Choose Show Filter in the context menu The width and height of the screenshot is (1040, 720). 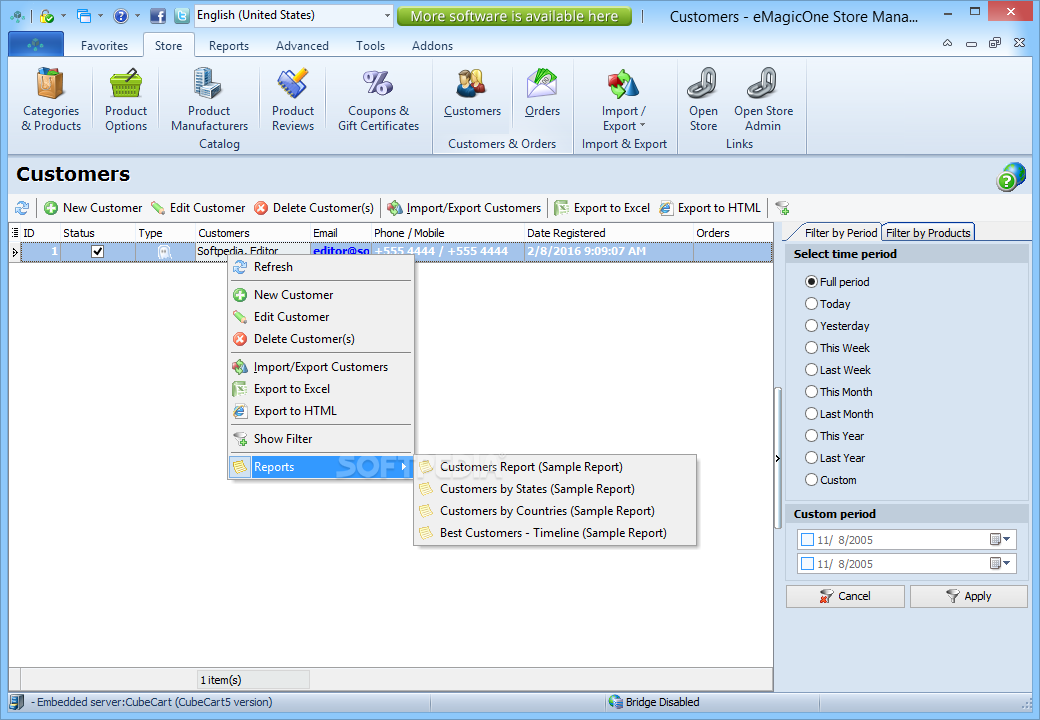point(321,439)
